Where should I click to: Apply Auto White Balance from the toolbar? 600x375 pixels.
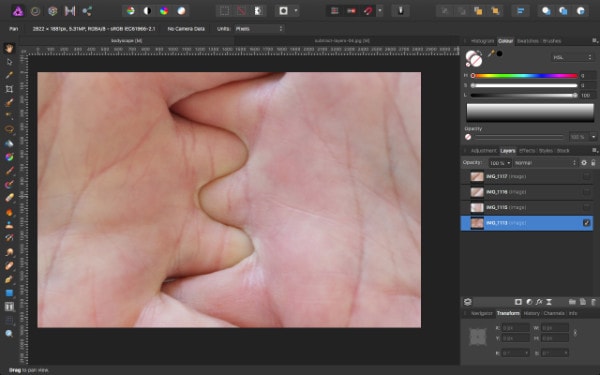click(x=181, y=11)
